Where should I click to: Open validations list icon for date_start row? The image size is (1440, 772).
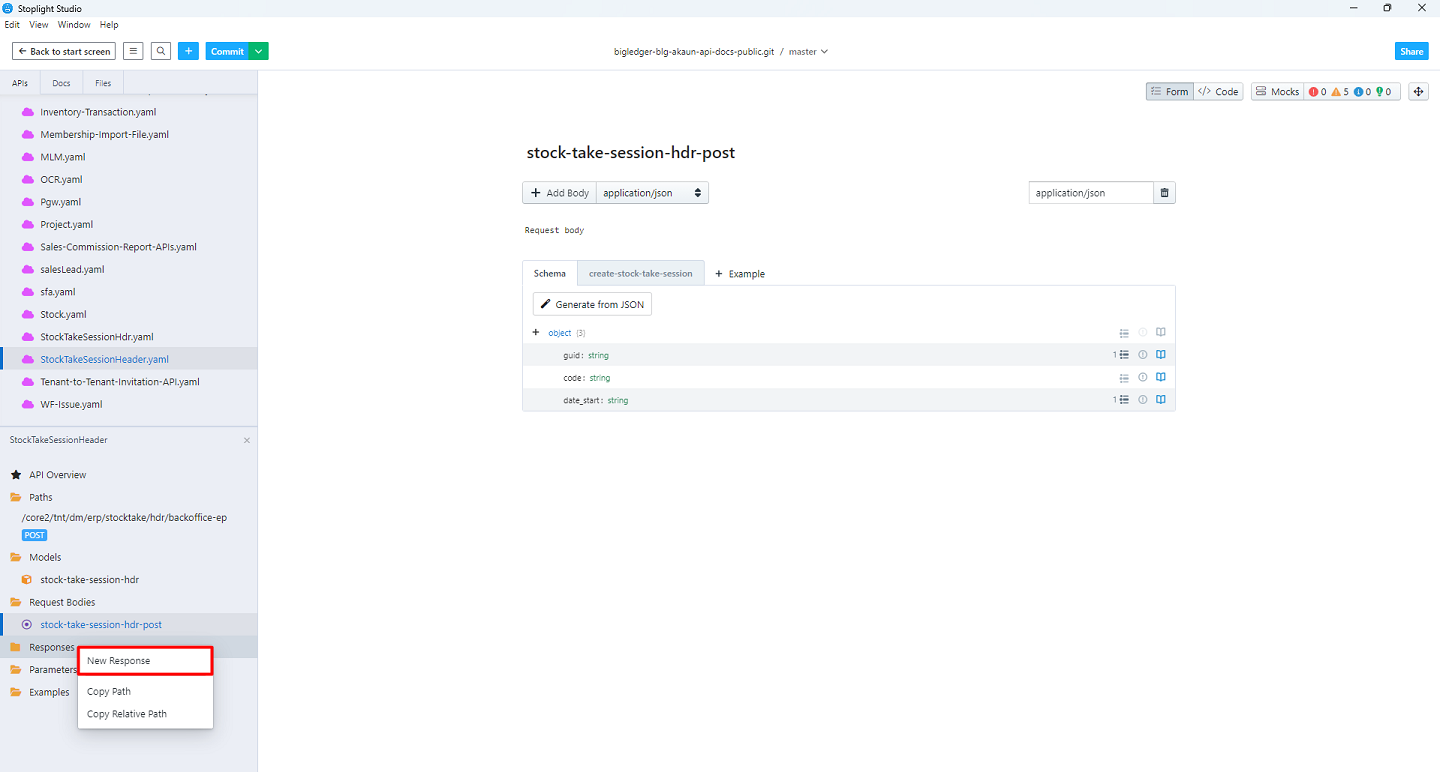click(x=1124, y=400)
